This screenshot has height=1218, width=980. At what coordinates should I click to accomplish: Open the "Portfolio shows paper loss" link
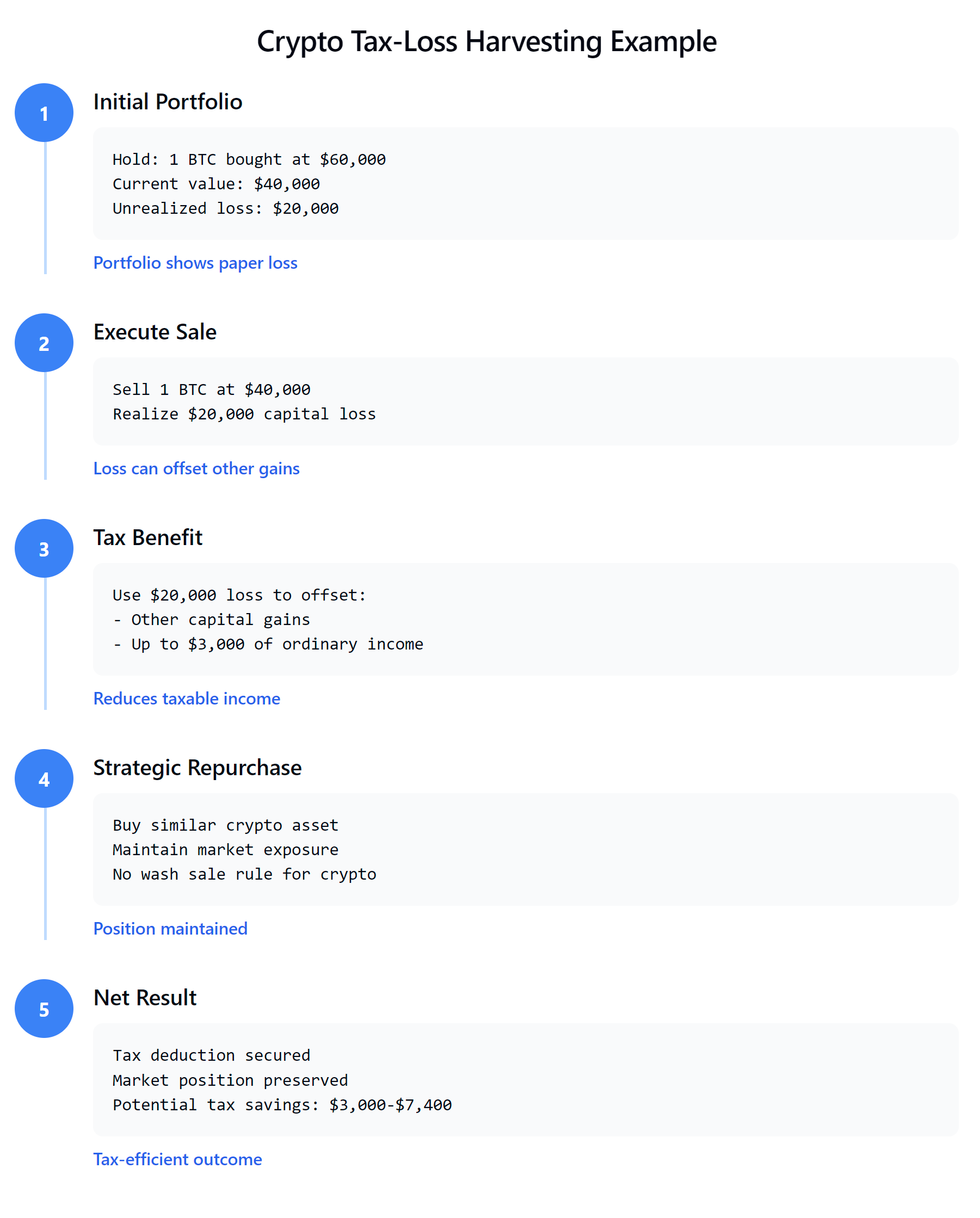pyautogui.click(x=195, y=263)
